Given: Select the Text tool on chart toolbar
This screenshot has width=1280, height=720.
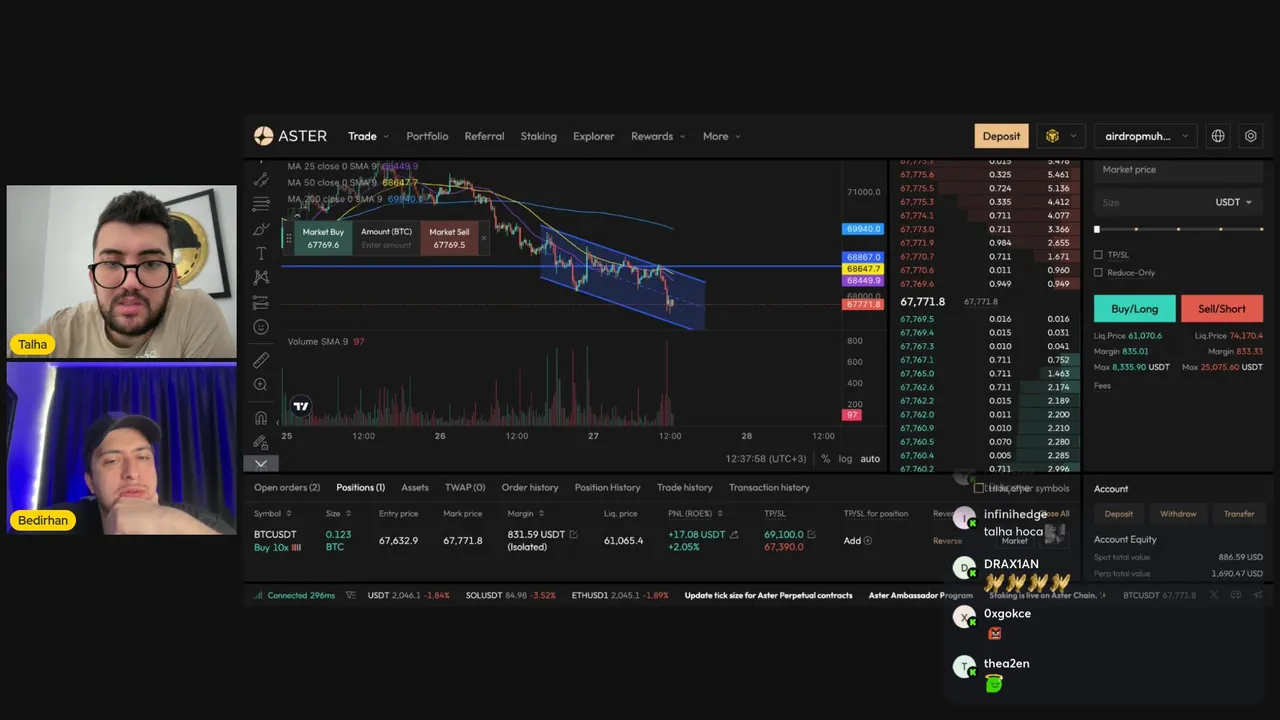Looking at the screenshot, I should click(x=261, y=254).
